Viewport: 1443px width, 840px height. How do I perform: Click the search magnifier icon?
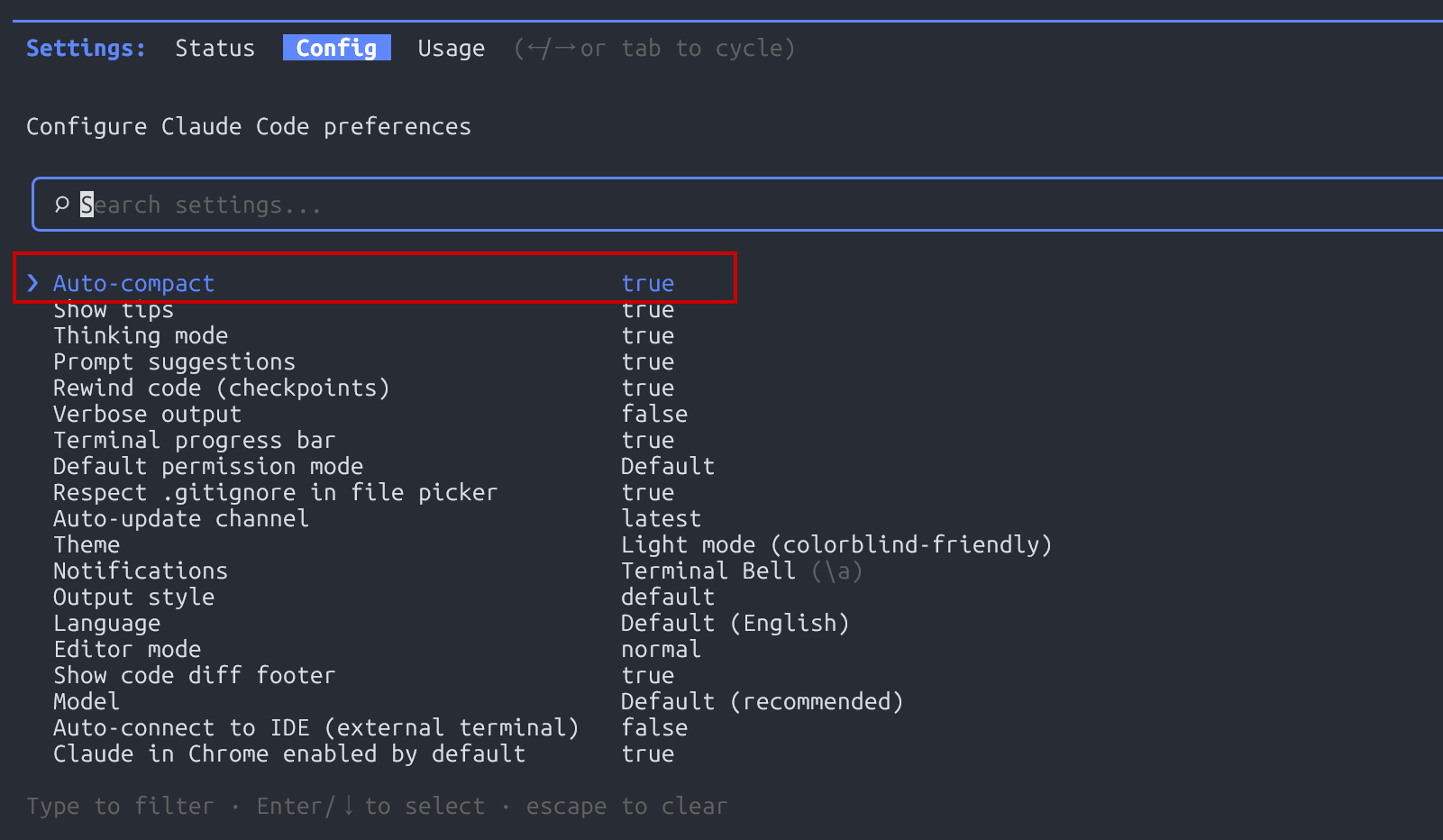(x=61, y=205)
